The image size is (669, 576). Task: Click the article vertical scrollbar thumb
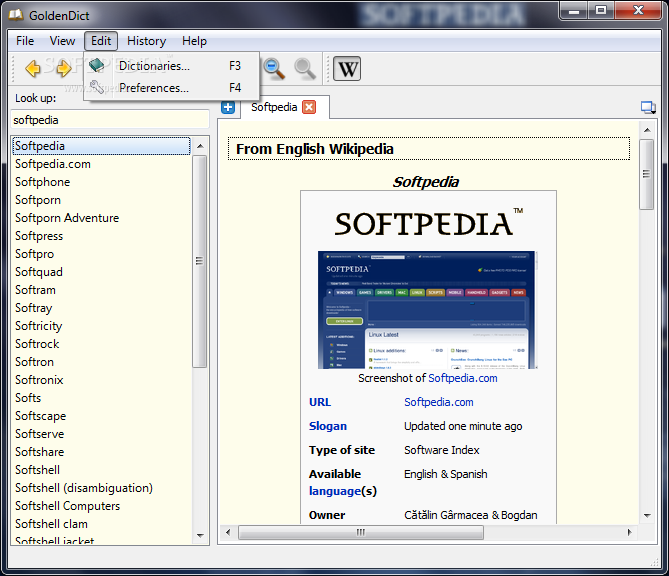click(647, 174)
